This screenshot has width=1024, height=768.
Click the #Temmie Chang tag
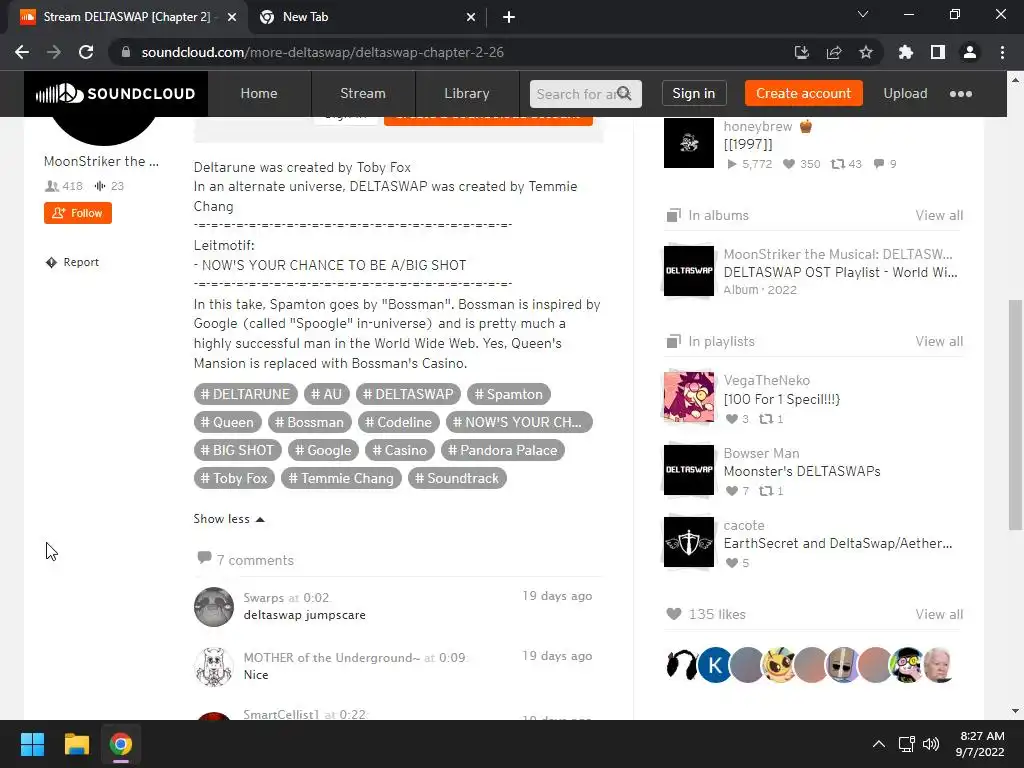coord(341,479)
